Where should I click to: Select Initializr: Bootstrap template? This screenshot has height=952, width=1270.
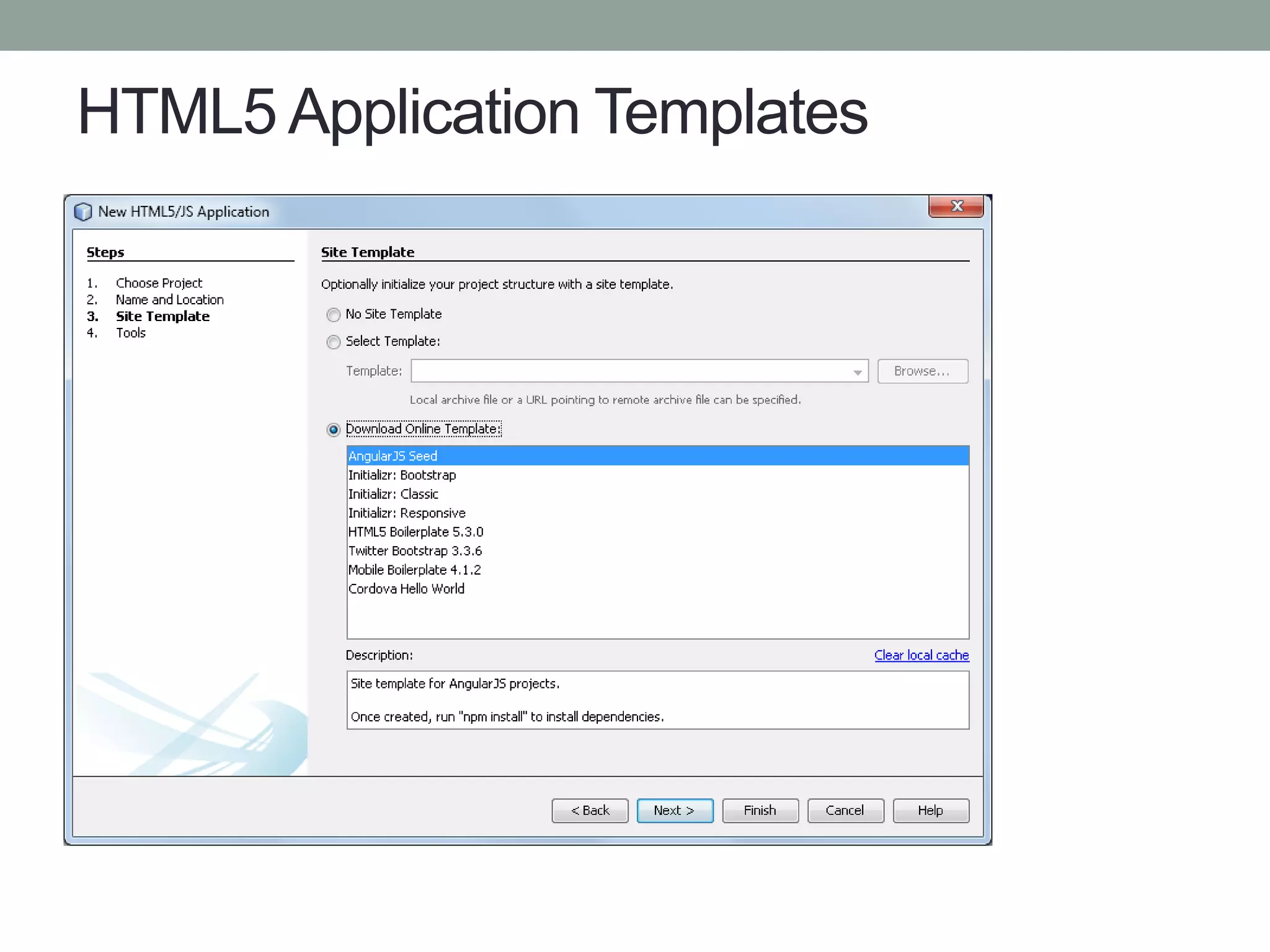(658, 475)
